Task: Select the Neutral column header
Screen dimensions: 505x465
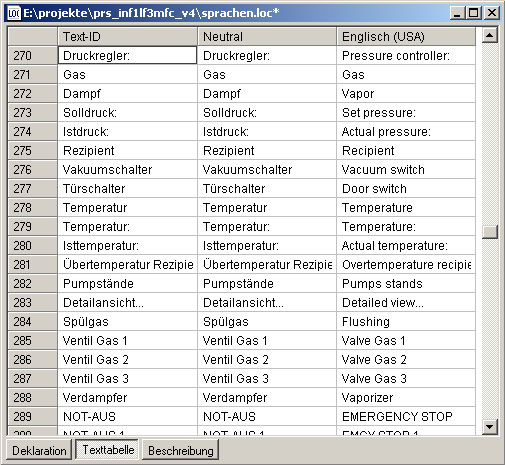Action: 267,37
